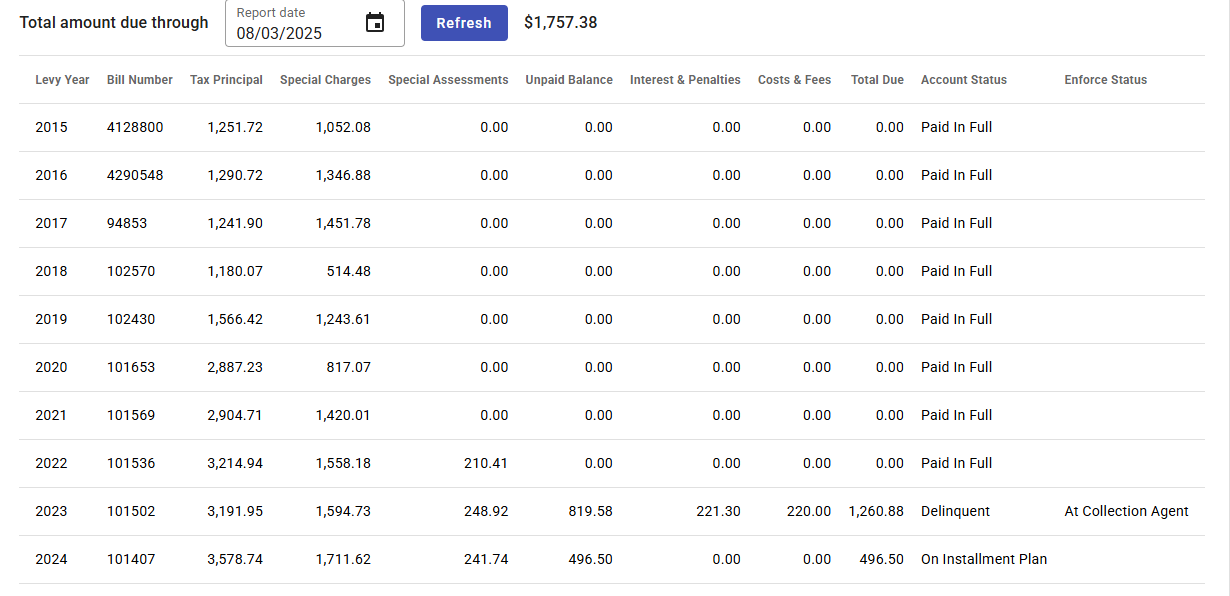Click the Refresh button
The image size is (1230, 596).
point(464,23)
